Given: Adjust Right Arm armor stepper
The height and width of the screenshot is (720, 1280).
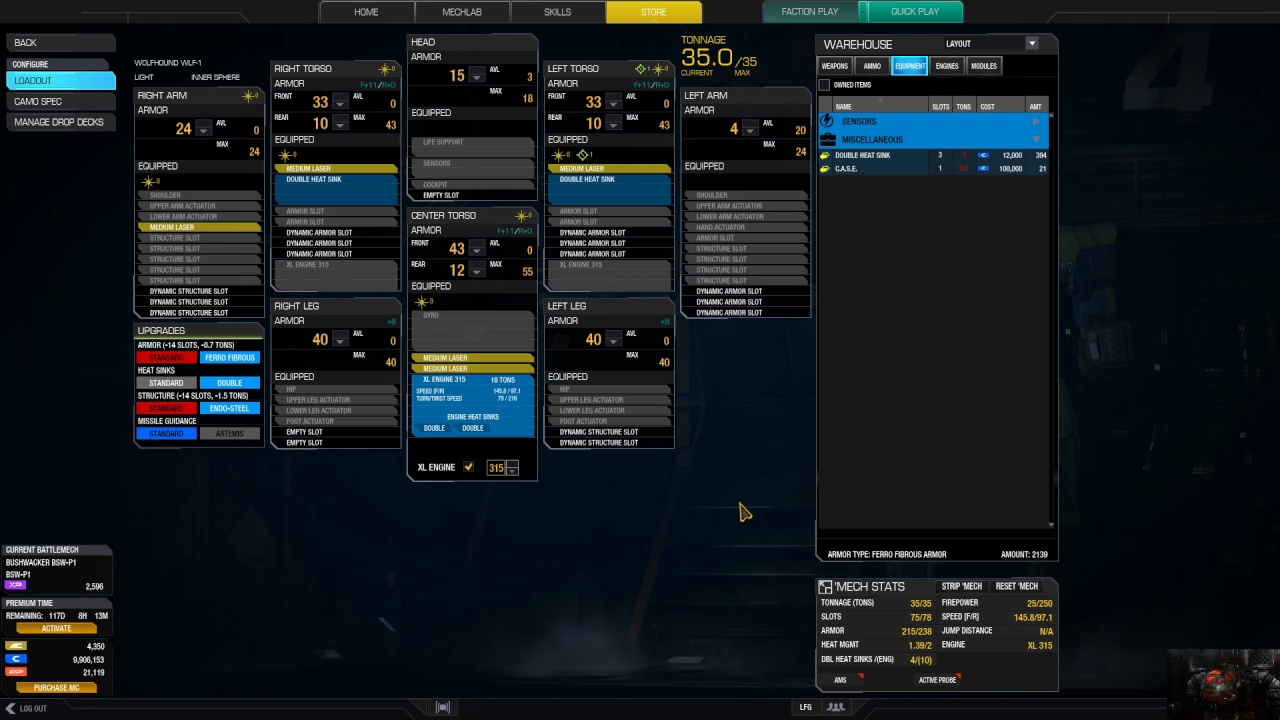Looking at the screenshot, I should 203,129.
